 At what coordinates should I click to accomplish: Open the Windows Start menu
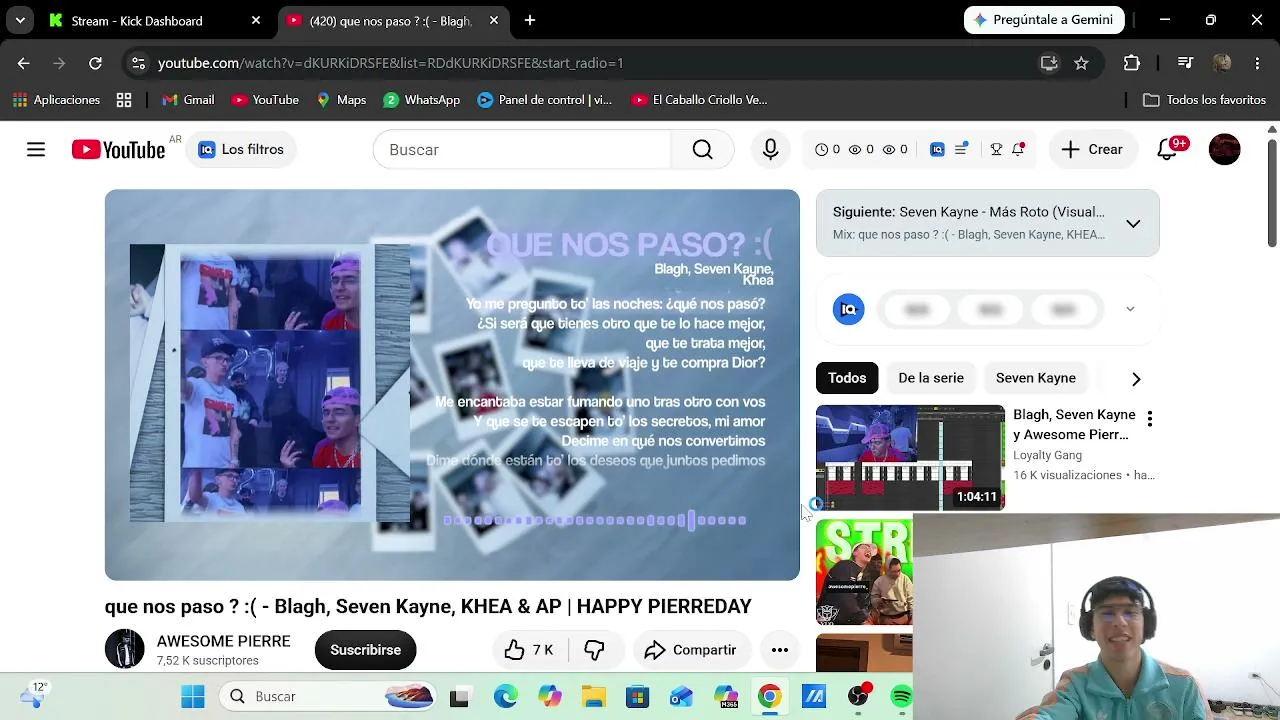point(193,696)
